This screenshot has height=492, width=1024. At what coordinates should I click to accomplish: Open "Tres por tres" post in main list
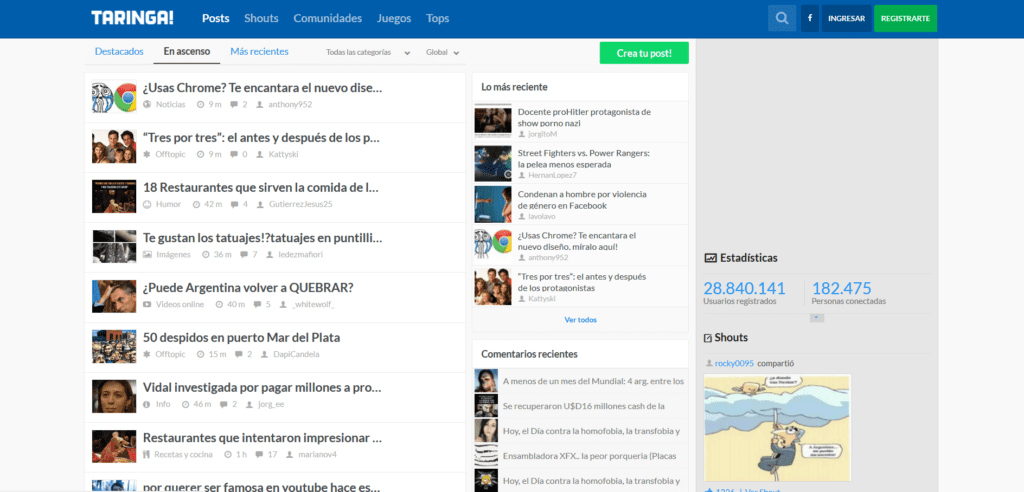click(x=262, y=138)
